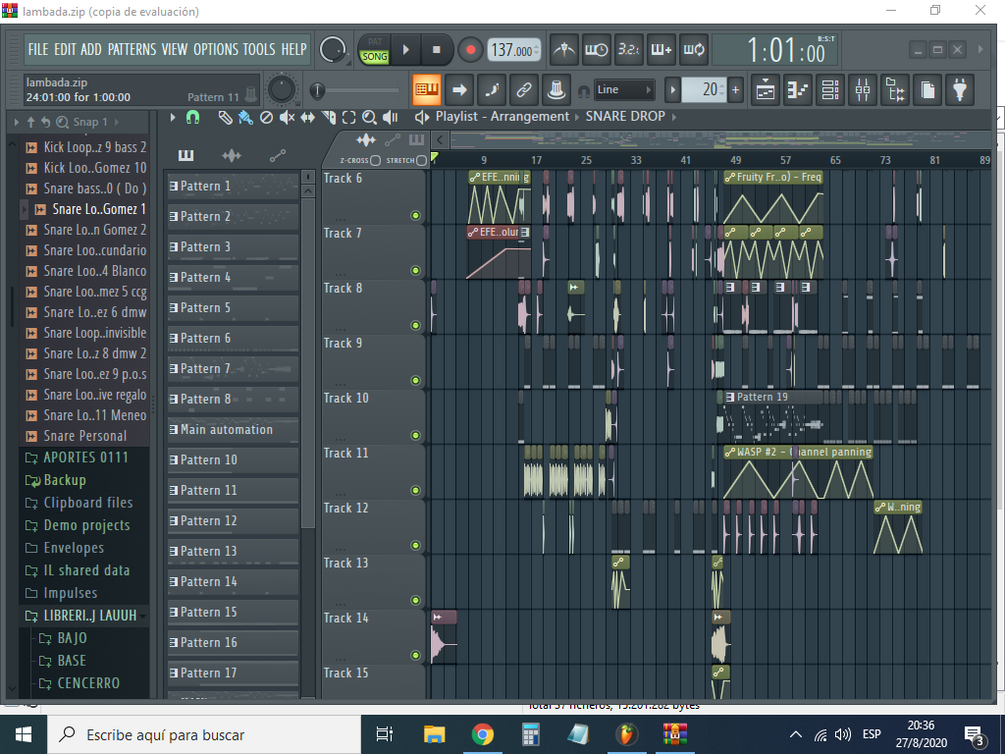Toggle the overdub/blend recording icon

click(x=661, y=50)
